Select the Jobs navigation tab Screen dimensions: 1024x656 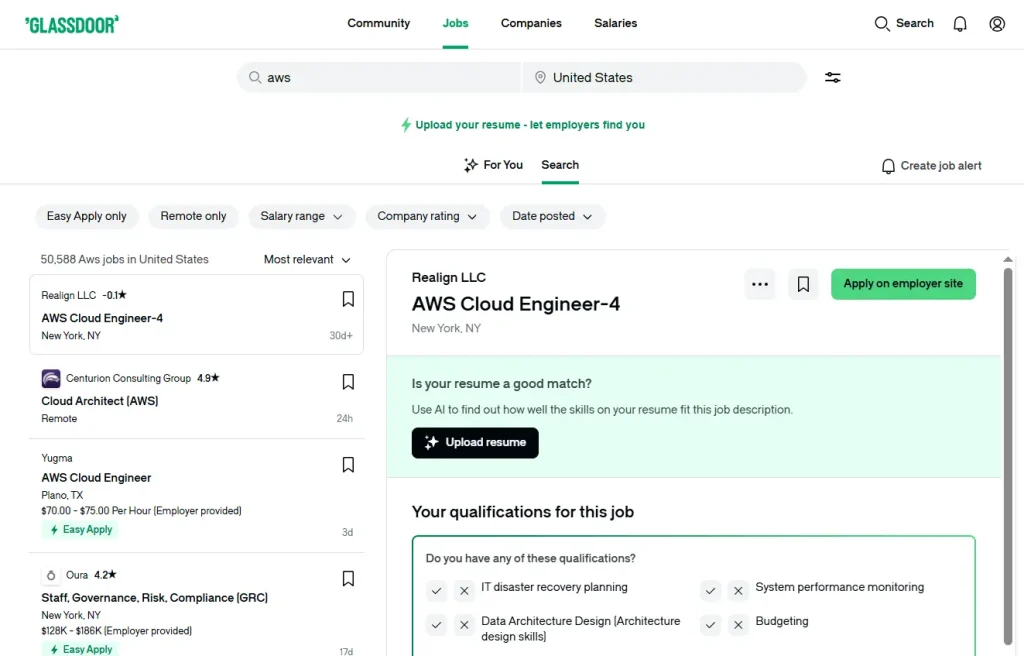tap(455, 24)
